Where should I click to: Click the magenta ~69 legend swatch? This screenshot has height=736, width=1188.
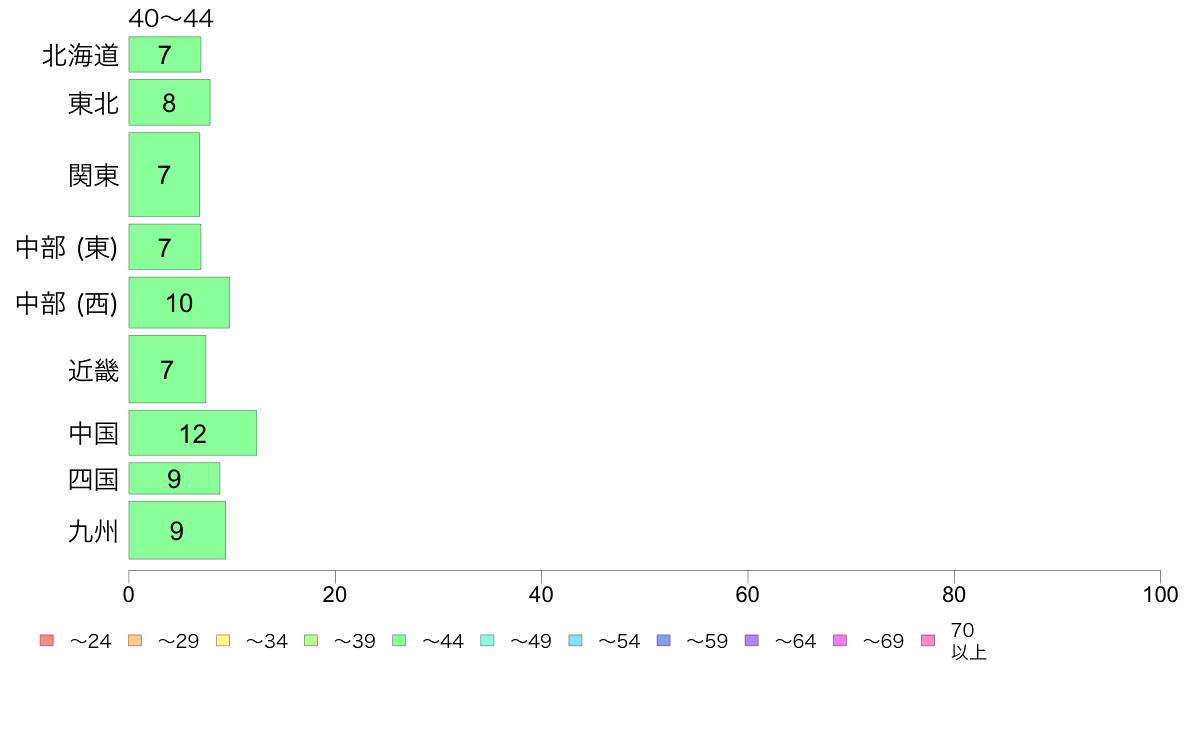(839, 640)
